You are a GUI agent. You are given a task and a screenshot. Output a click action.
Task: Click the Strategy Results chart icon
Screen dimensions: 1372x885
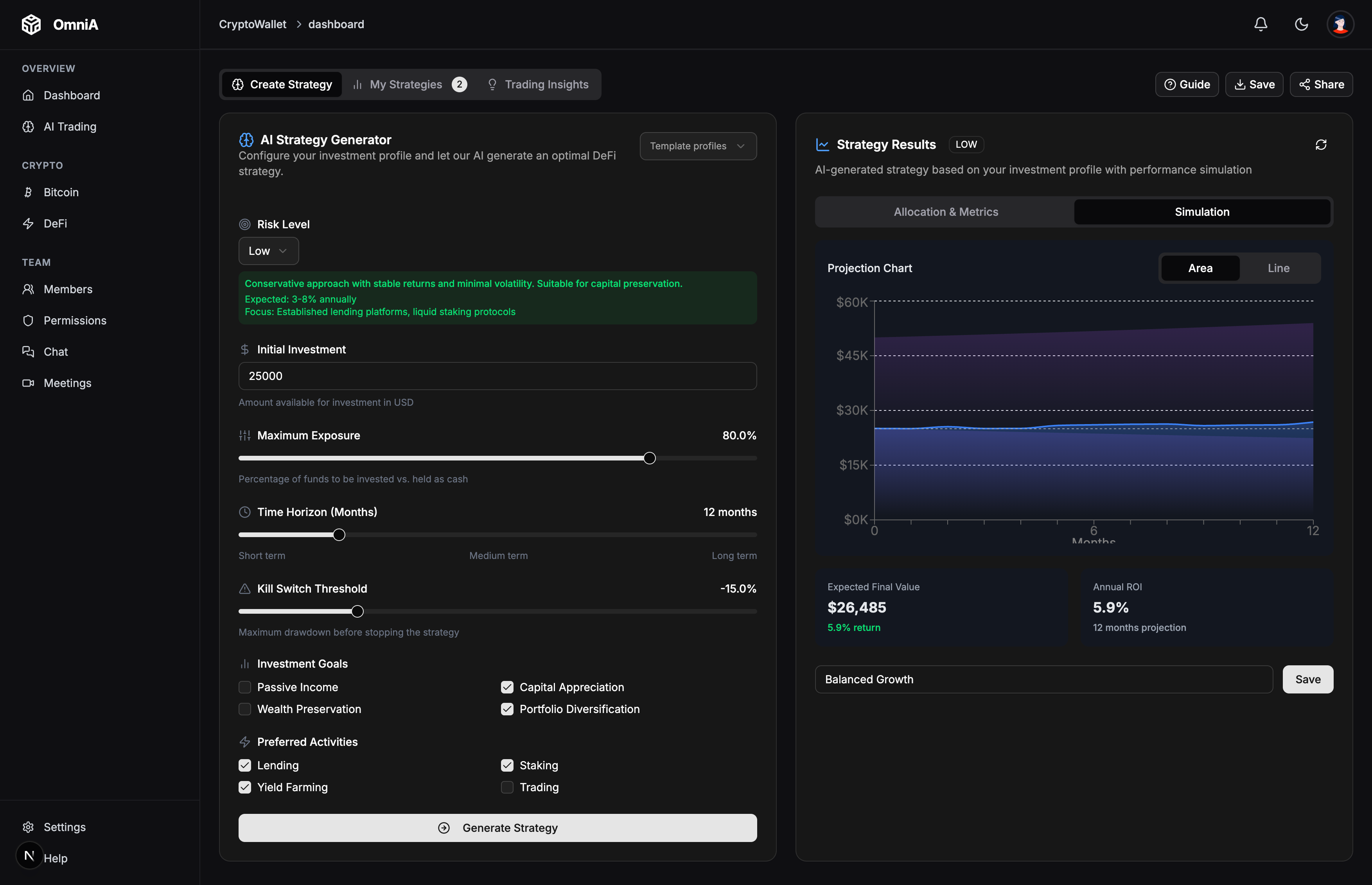(x=822, y=145)
